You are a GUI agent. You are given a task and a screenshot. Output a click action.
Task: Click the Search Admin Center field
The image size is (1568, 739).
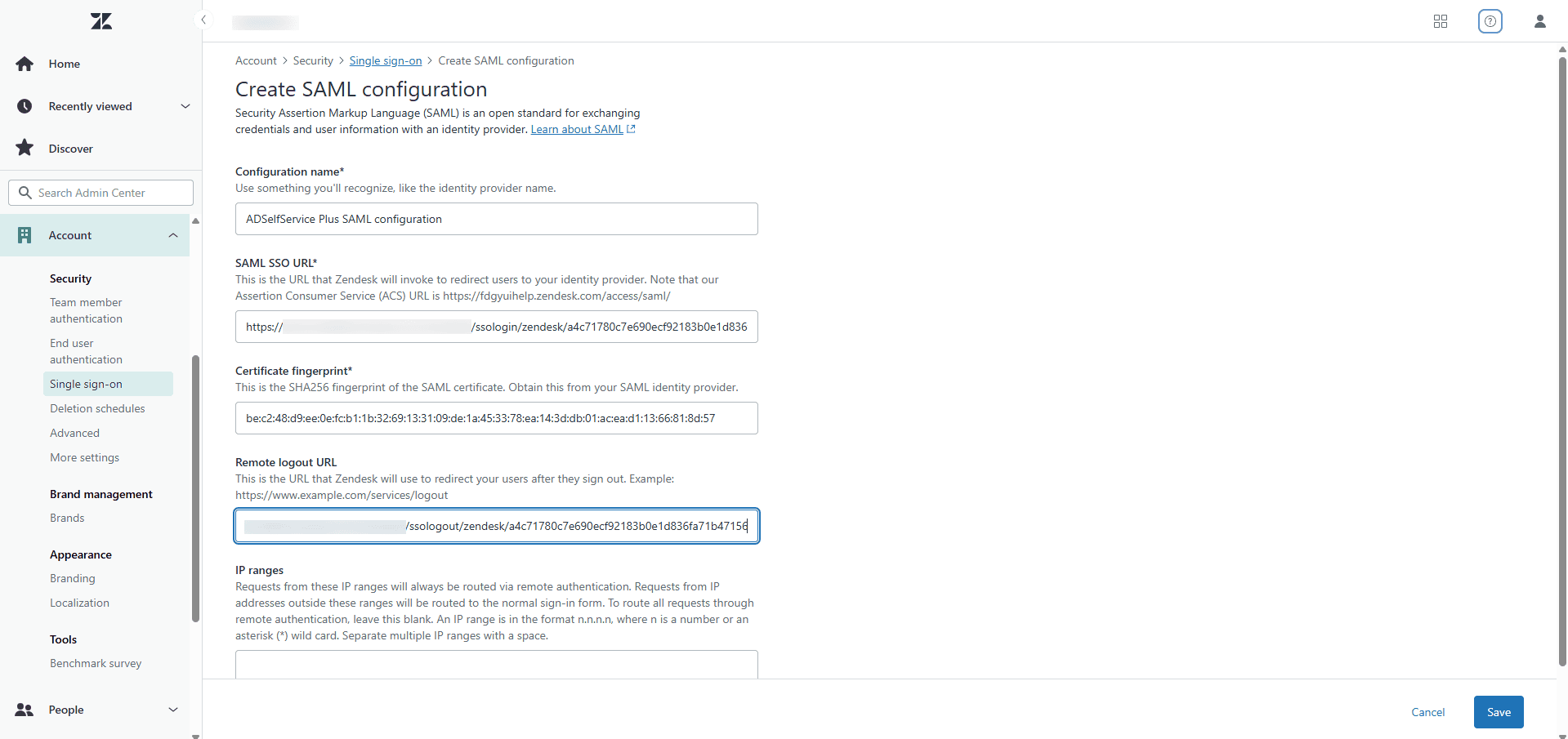(101, 192)
